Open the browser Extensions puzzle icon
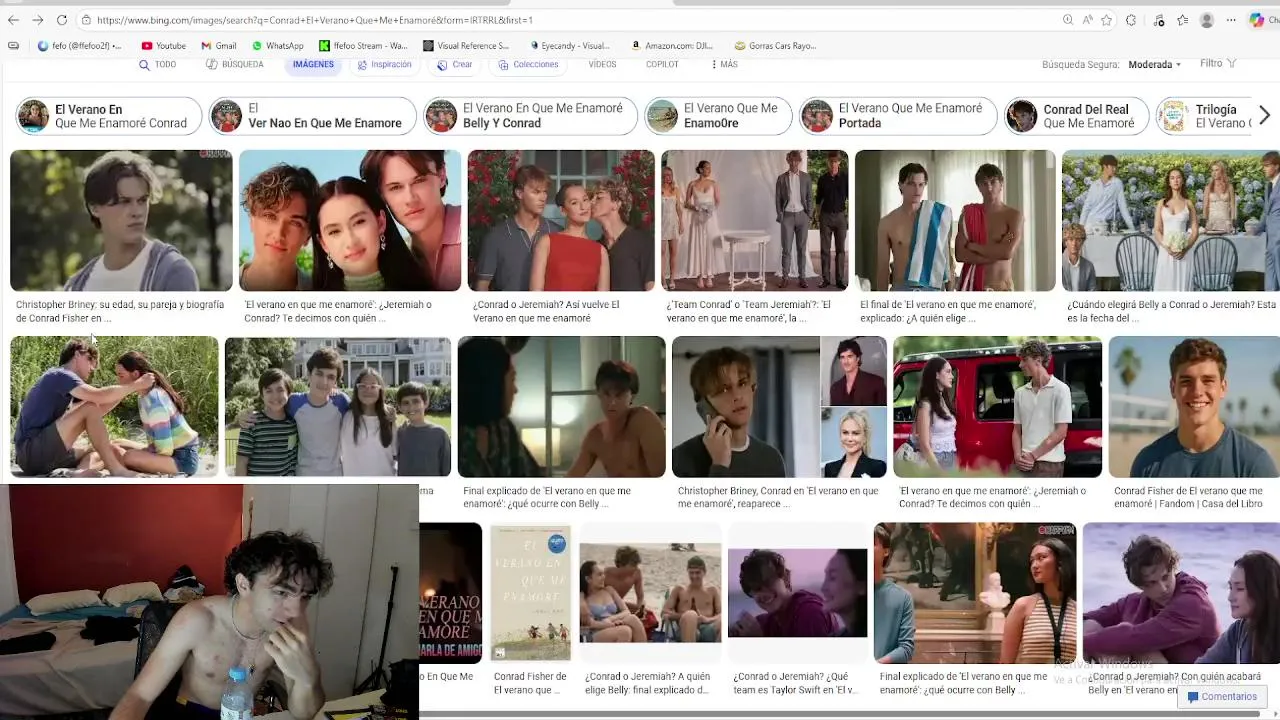The image size is (1280, 720). [x=1131, y=20]
